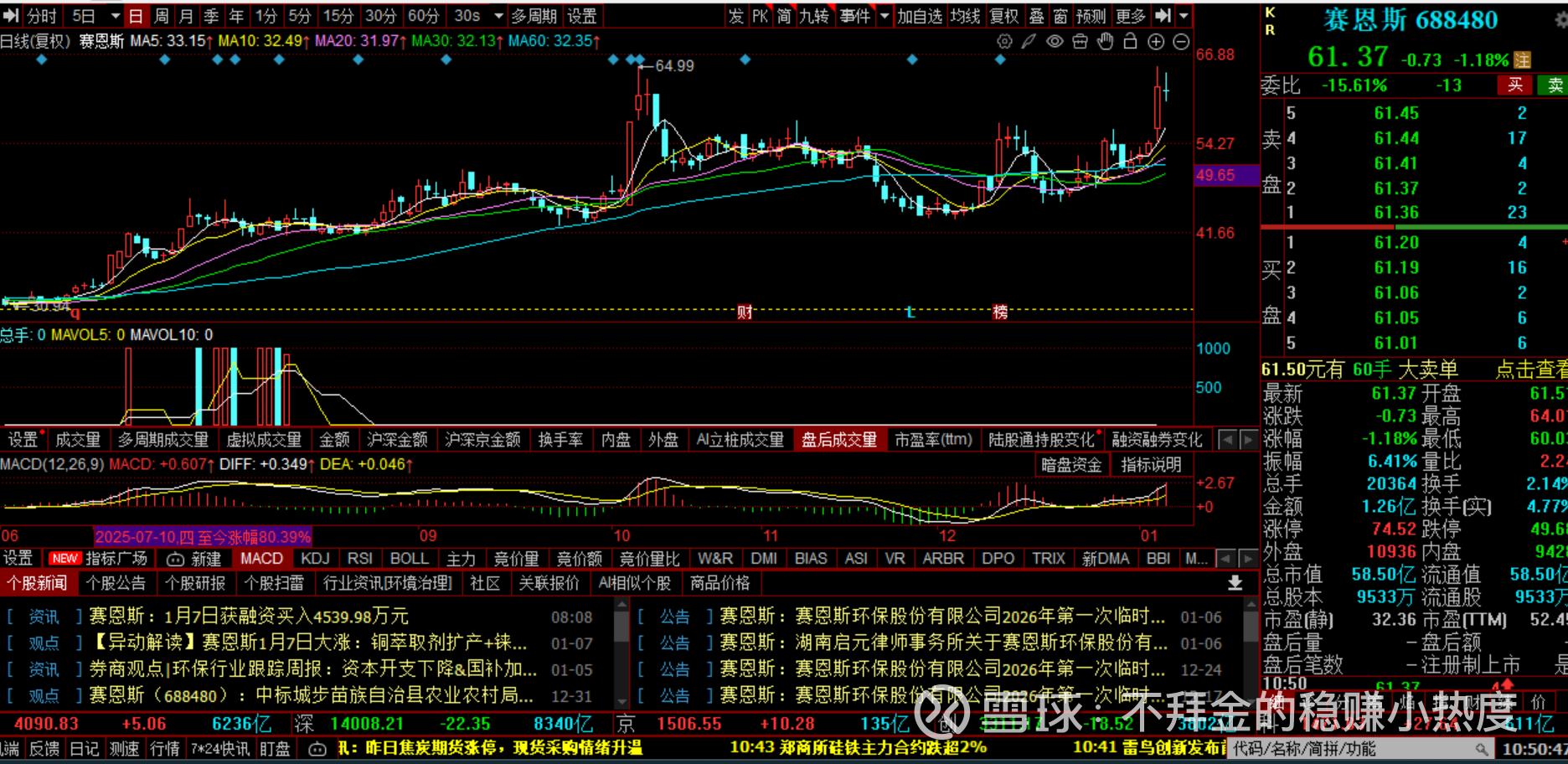
Task: Click the robot icon beside 新建
Action: (x=175, y=559)
